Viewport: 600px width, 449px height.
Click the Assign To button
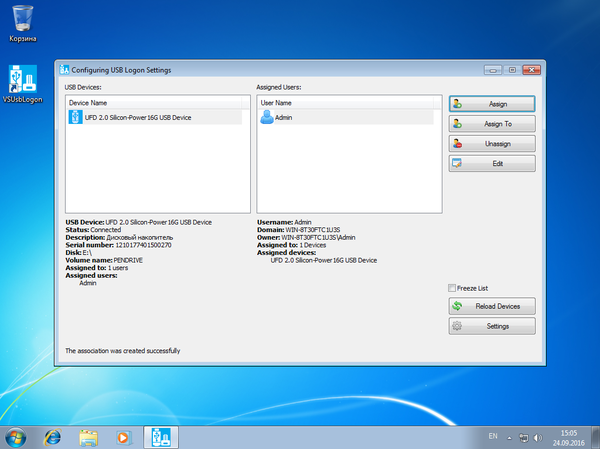(492, 123)
